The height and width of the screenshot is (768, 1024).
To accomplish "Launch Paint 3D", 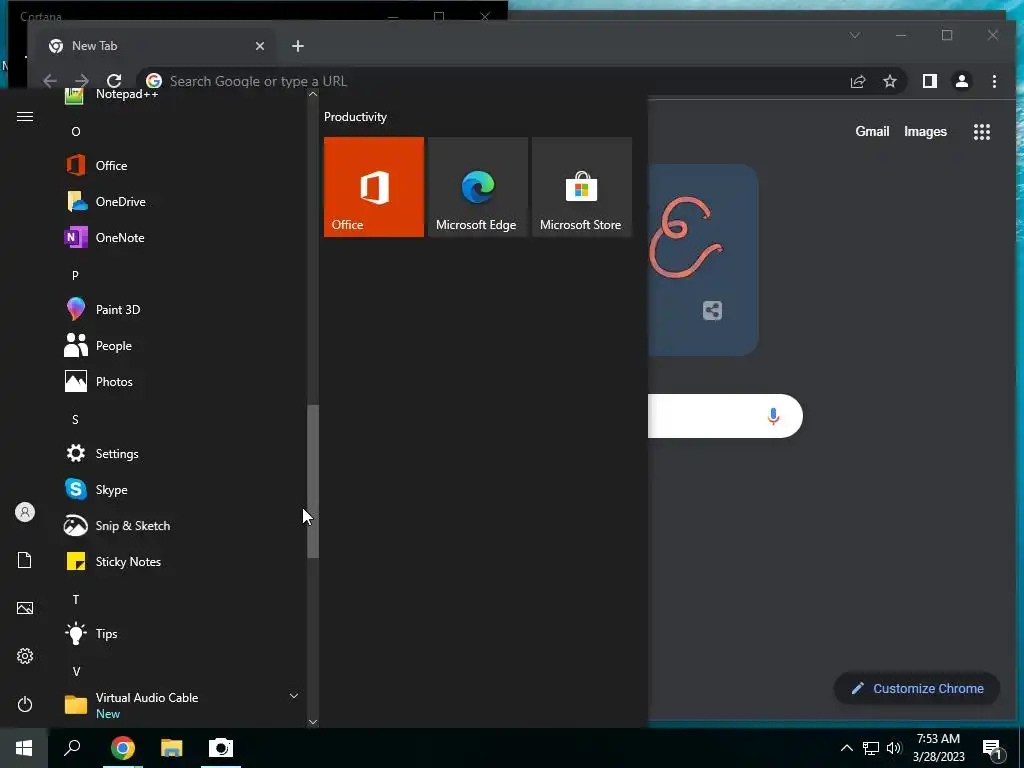I will 183,310.
